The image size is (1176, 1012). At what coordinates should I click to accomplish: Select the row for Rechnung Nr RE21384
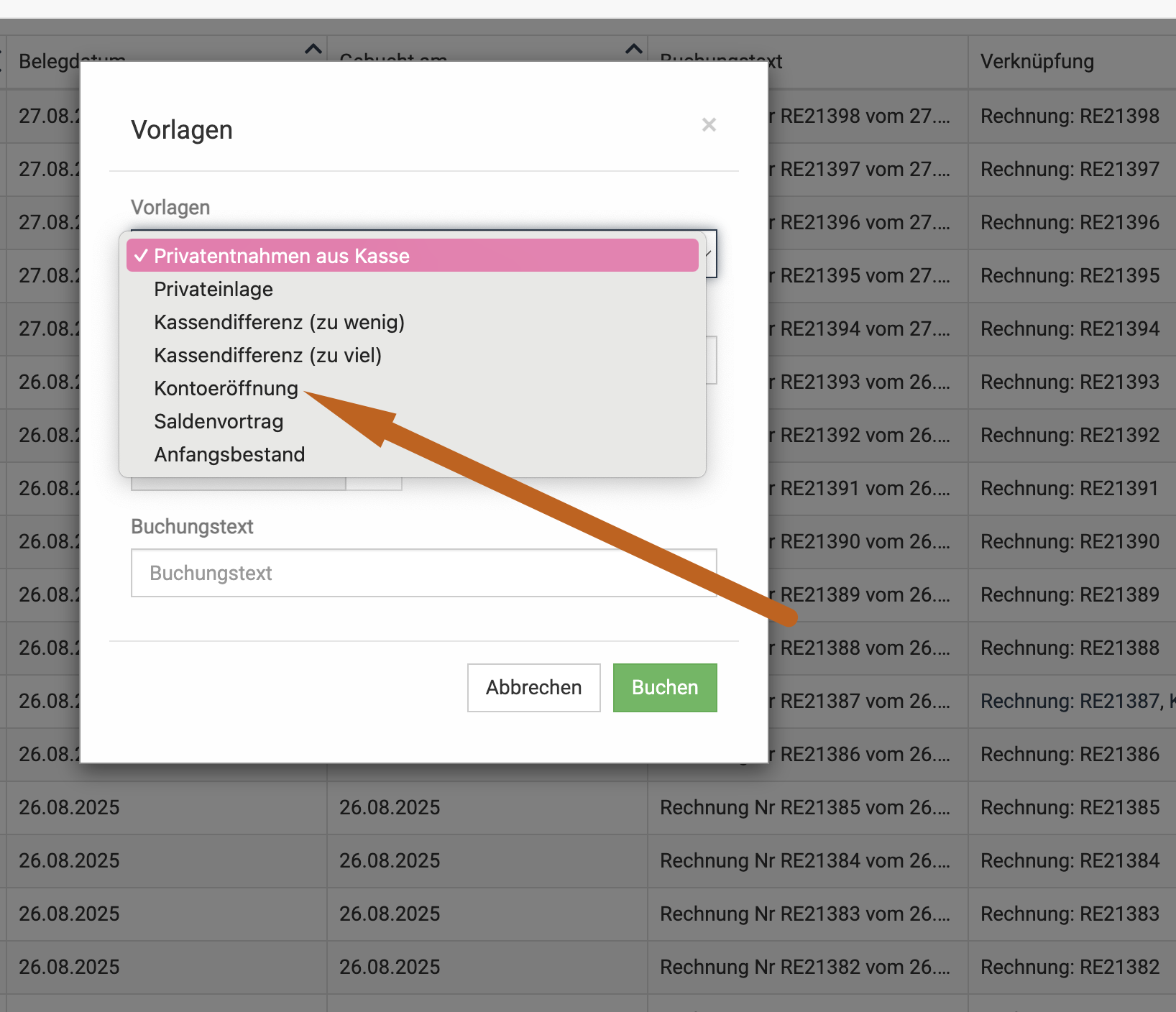804,861
